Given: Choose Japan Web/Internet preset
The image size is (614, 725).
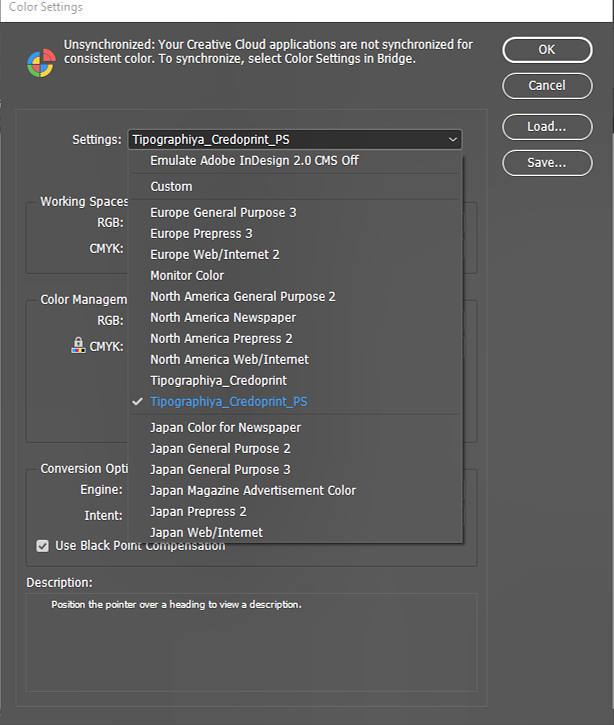Looking at the screenshot, I should point(295,532).
